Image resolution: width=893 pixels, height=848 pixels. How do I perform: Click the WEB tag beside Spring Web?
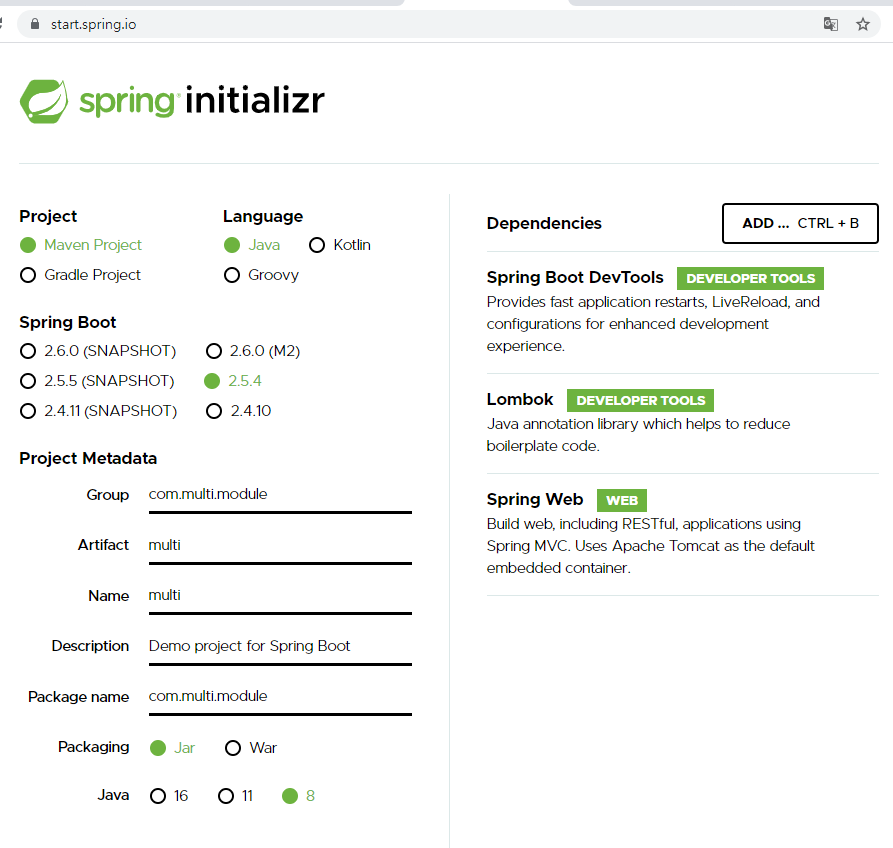(x=622, y=501)
